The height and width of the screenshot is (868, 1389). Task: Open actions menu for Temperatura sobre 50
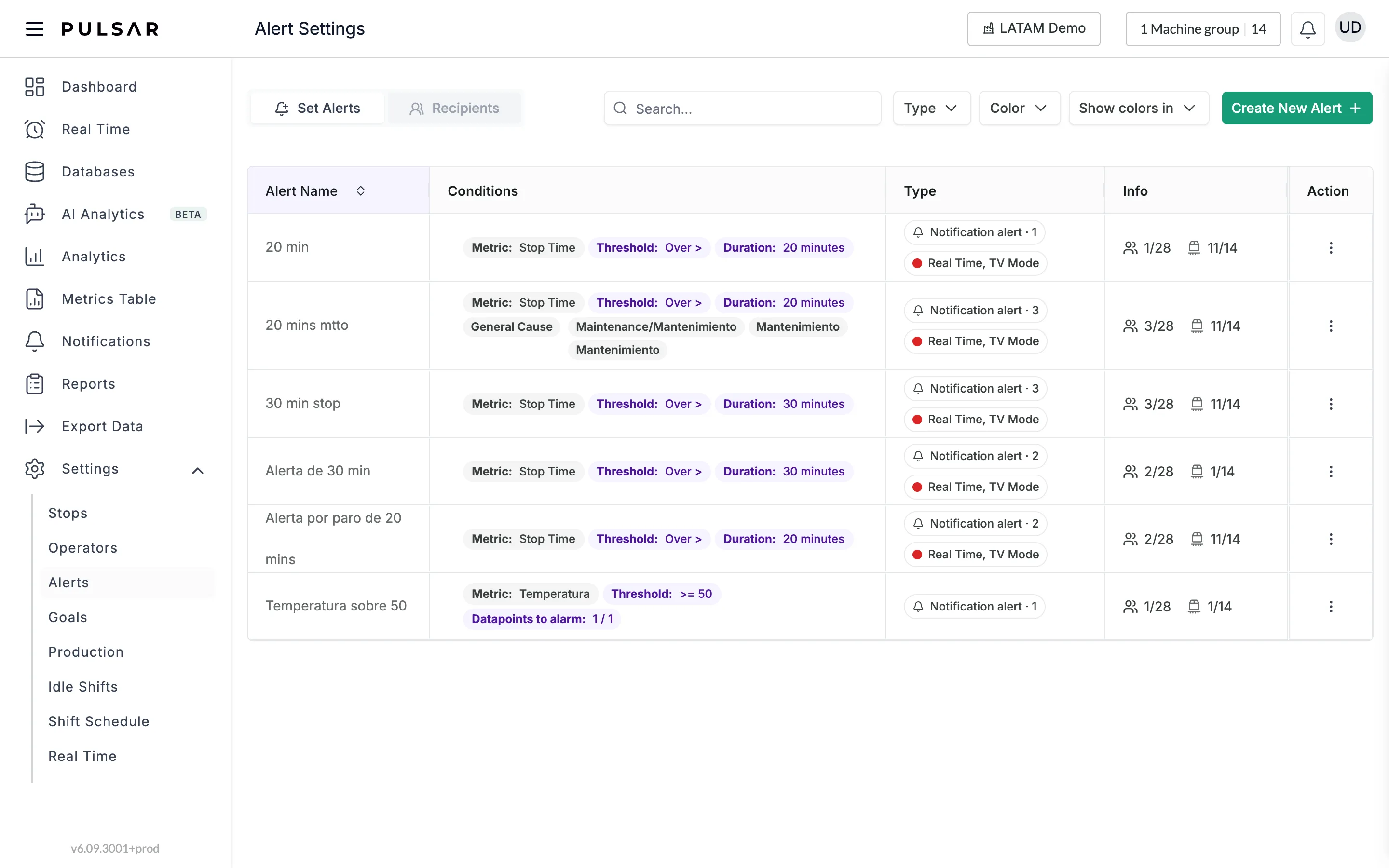(1331, 607)
